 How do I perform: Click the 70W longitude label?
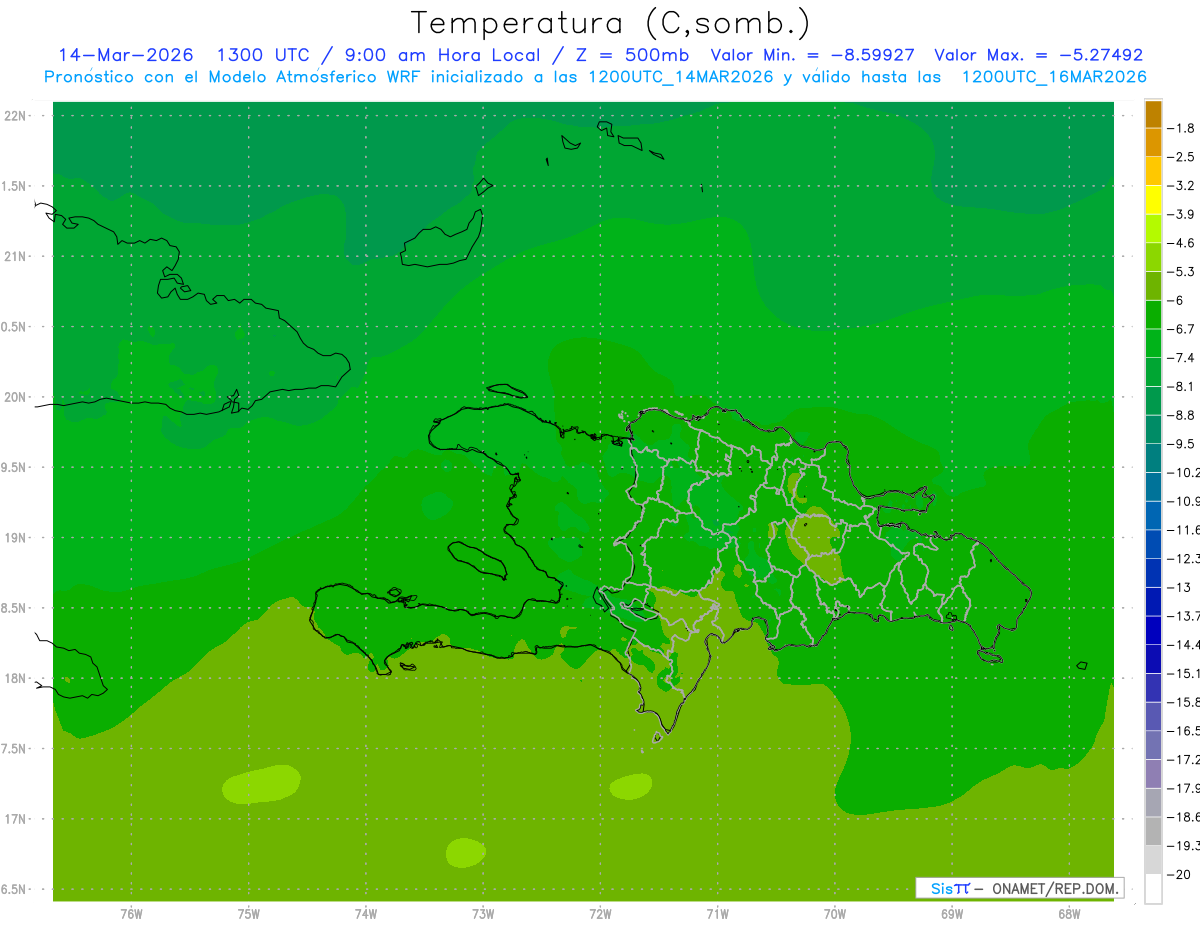(x=834, y=914)
